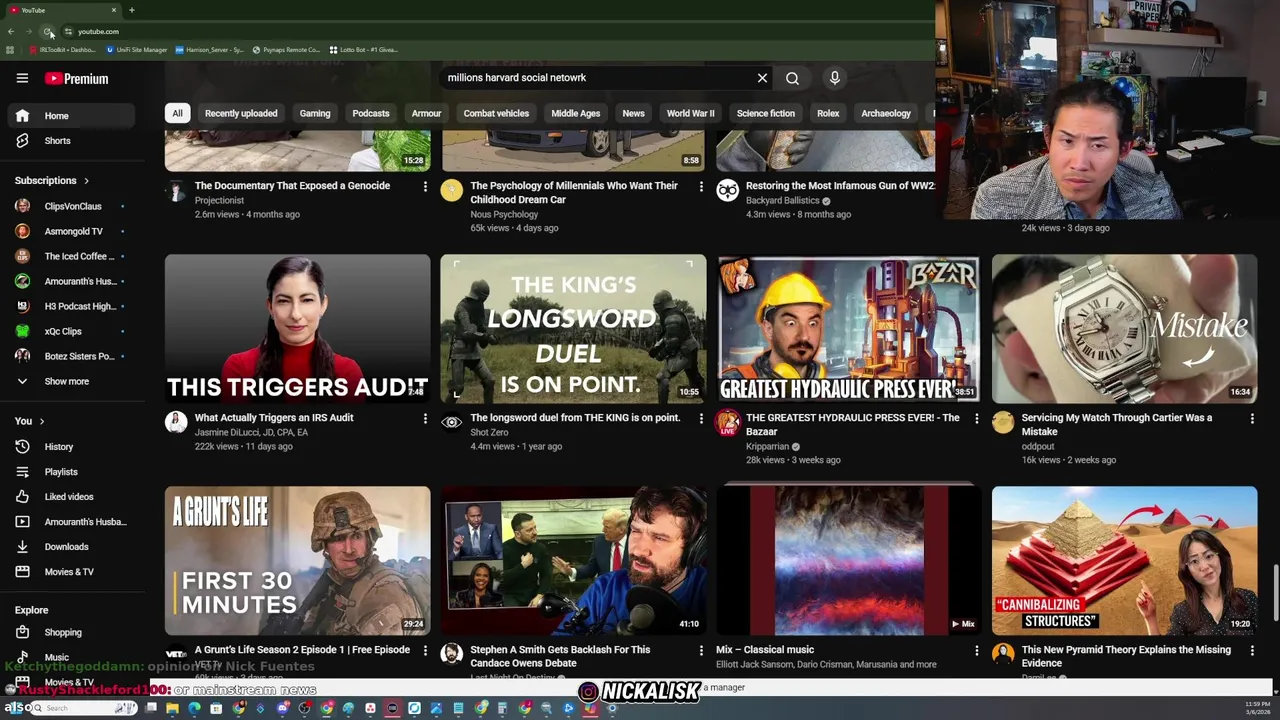Open the YouTube hamburger guide menu
The width and height of the screenshot is (1280, 720).
(x=22, y=78)
